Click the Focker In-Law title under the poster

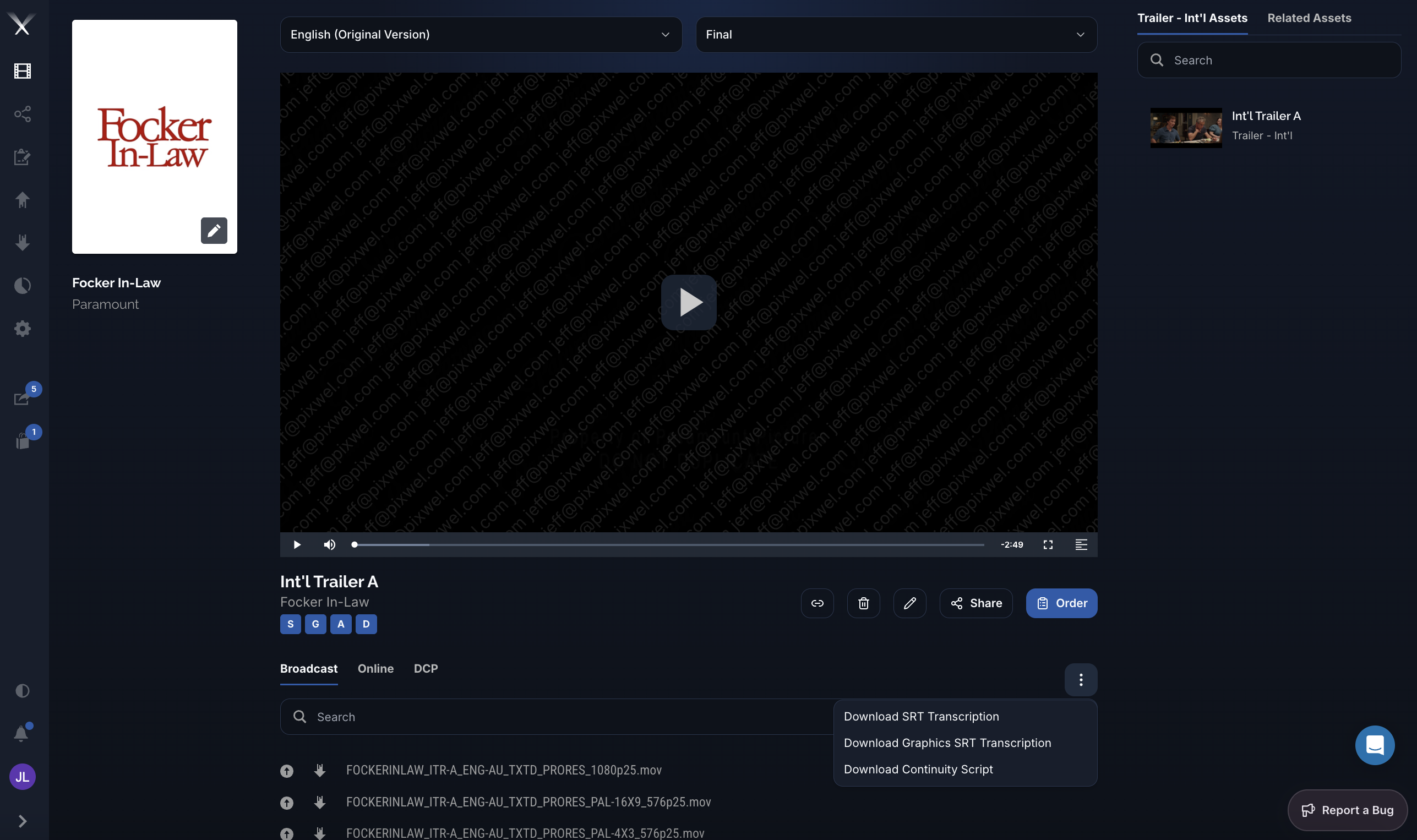tap(116, 283)
